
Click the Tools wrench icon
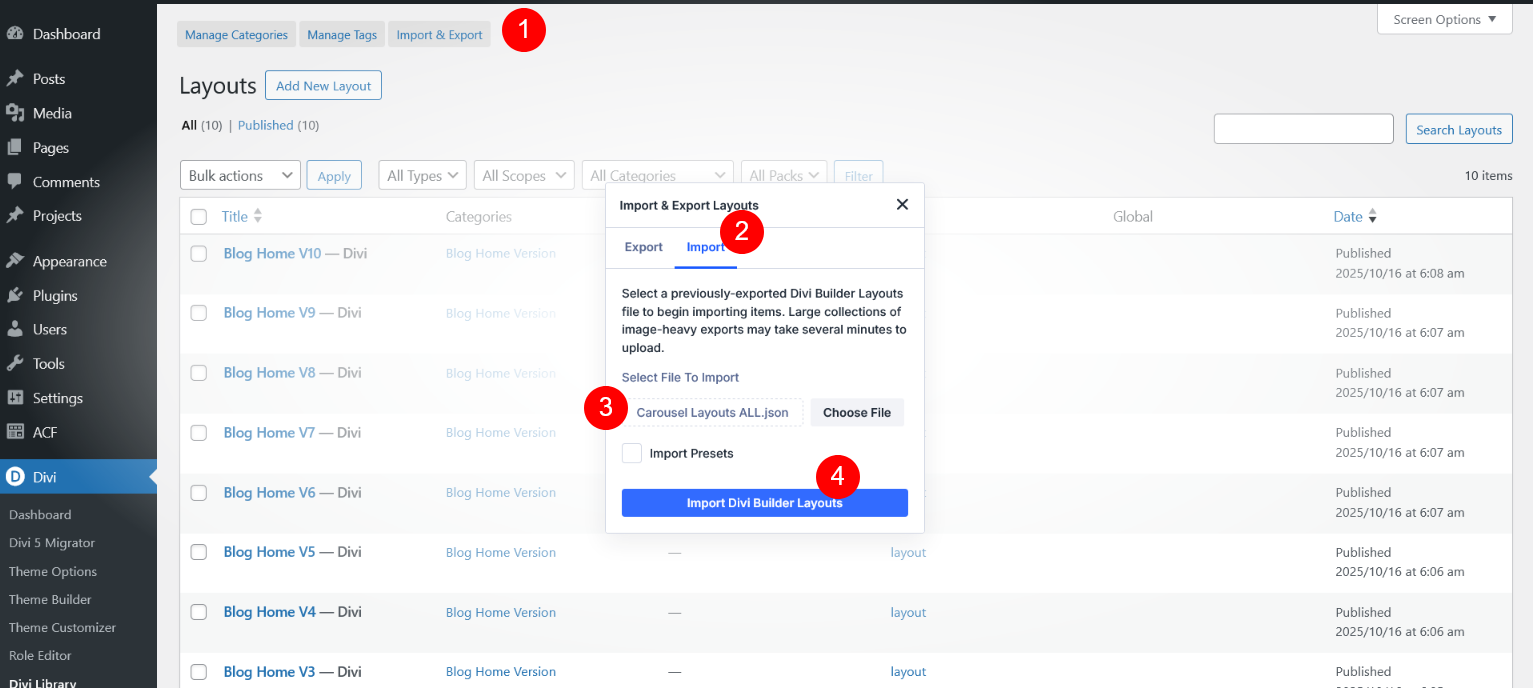click(x=15, y=363)
